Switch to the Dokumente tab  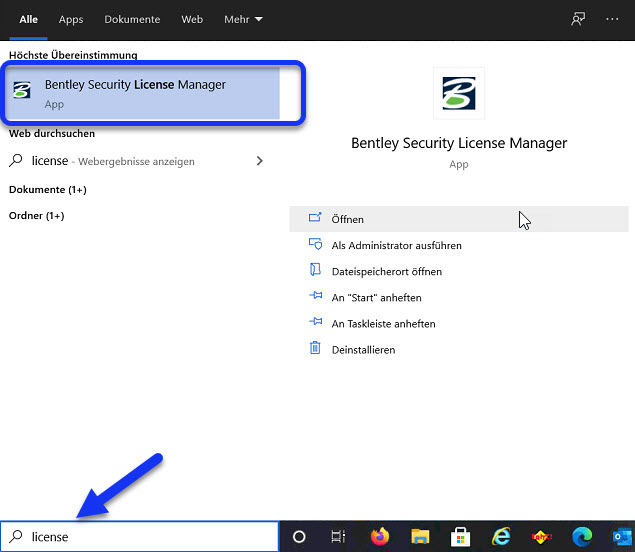[x=132, y=19]
